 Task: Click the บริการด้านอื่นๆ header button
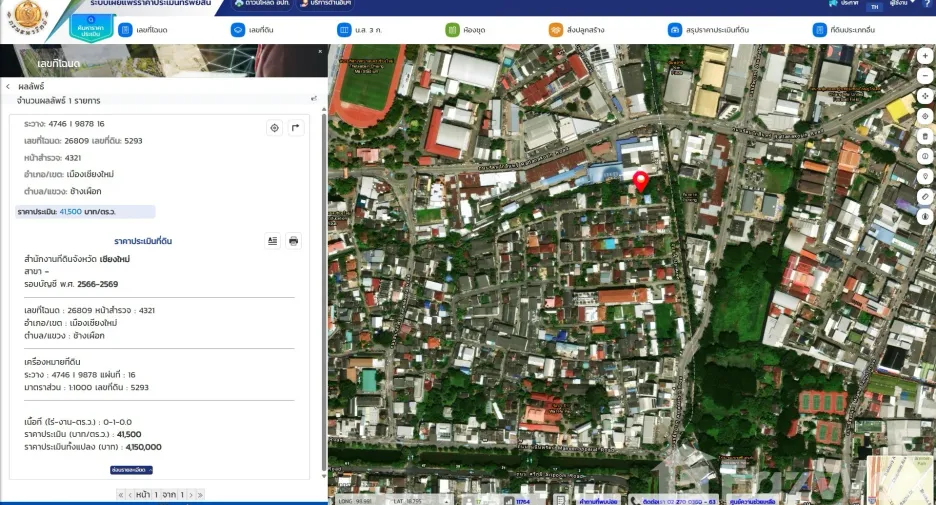coord(325,4)
